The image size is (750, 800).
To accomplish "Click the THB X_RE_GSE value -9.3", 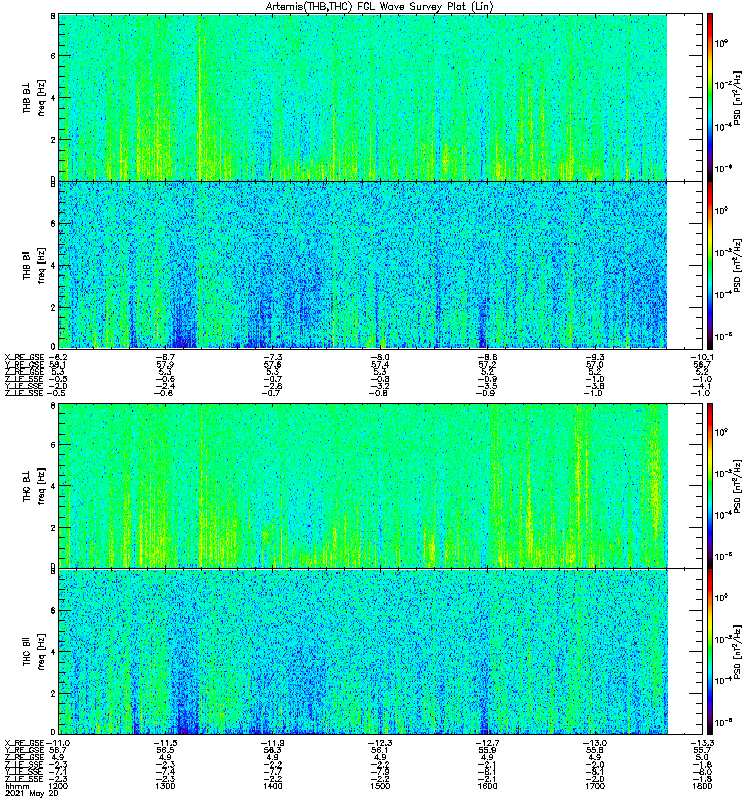I will (595, 357).
